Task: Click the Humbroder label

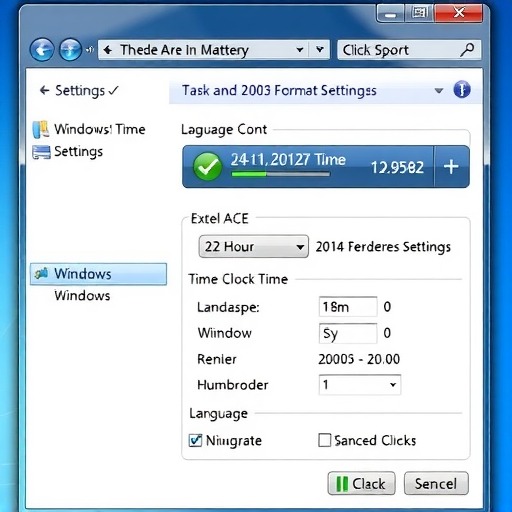Action: pos(233,385)
